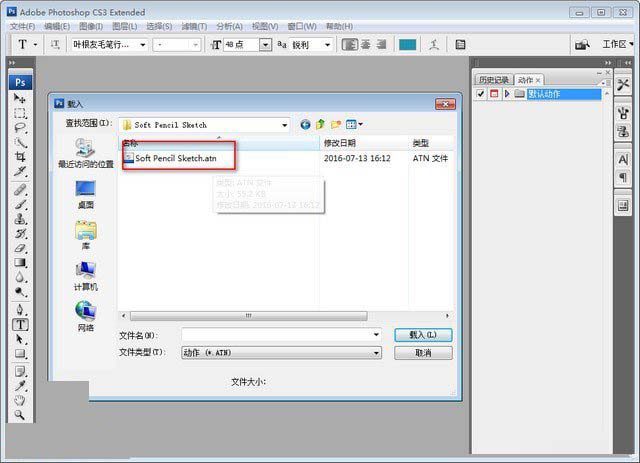Select the Clone Stamp tool
Screen dimensions: 640x463
(x=20, y=219)
